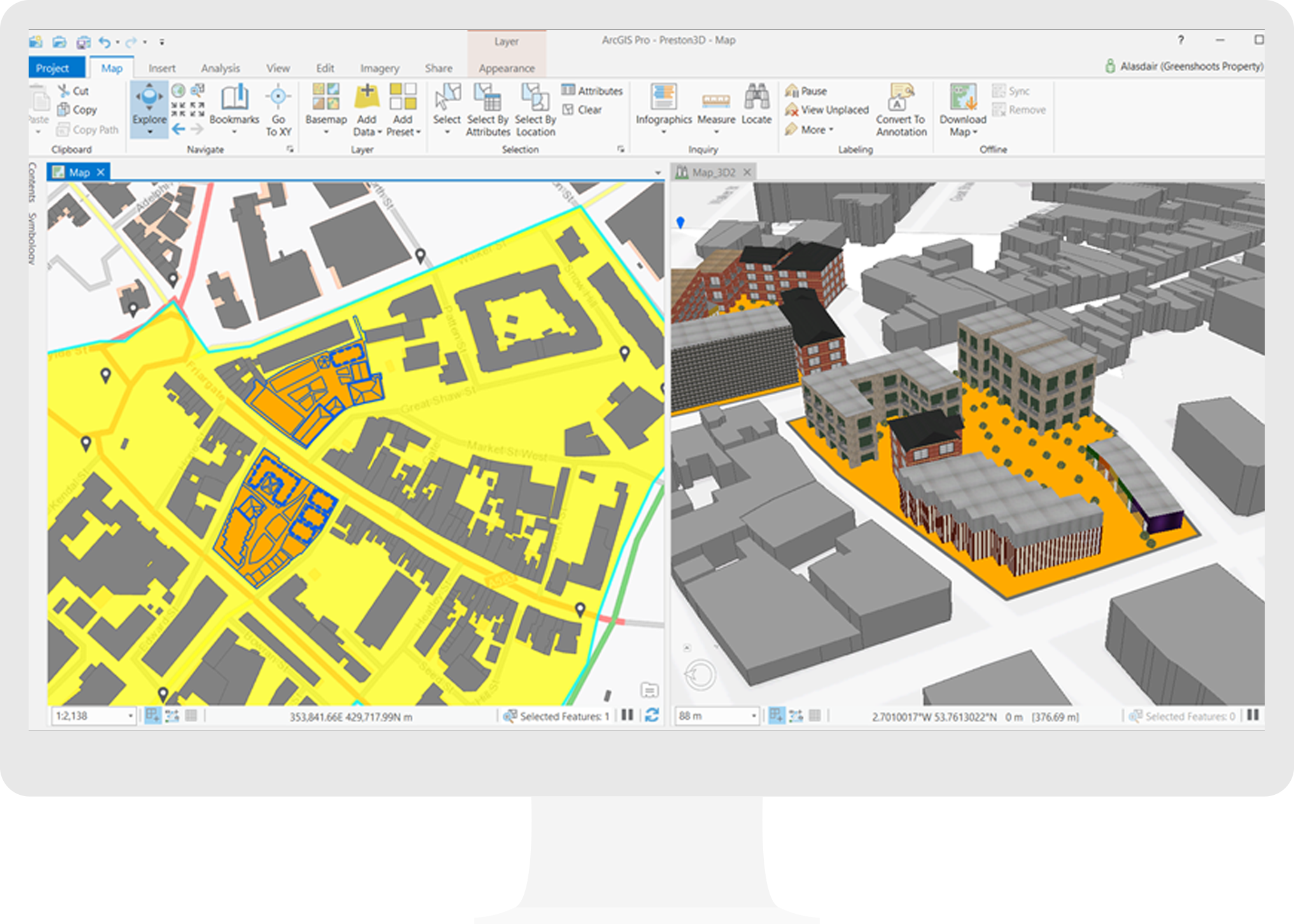
Task: Click the Undo arrow in quick access toolbar
Action: [x=104, y=43]
